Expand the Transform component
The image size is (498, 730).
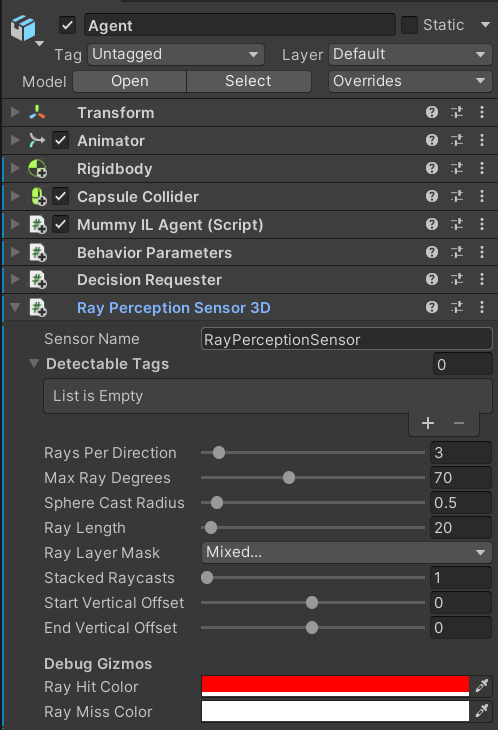(x=15, y=112)
